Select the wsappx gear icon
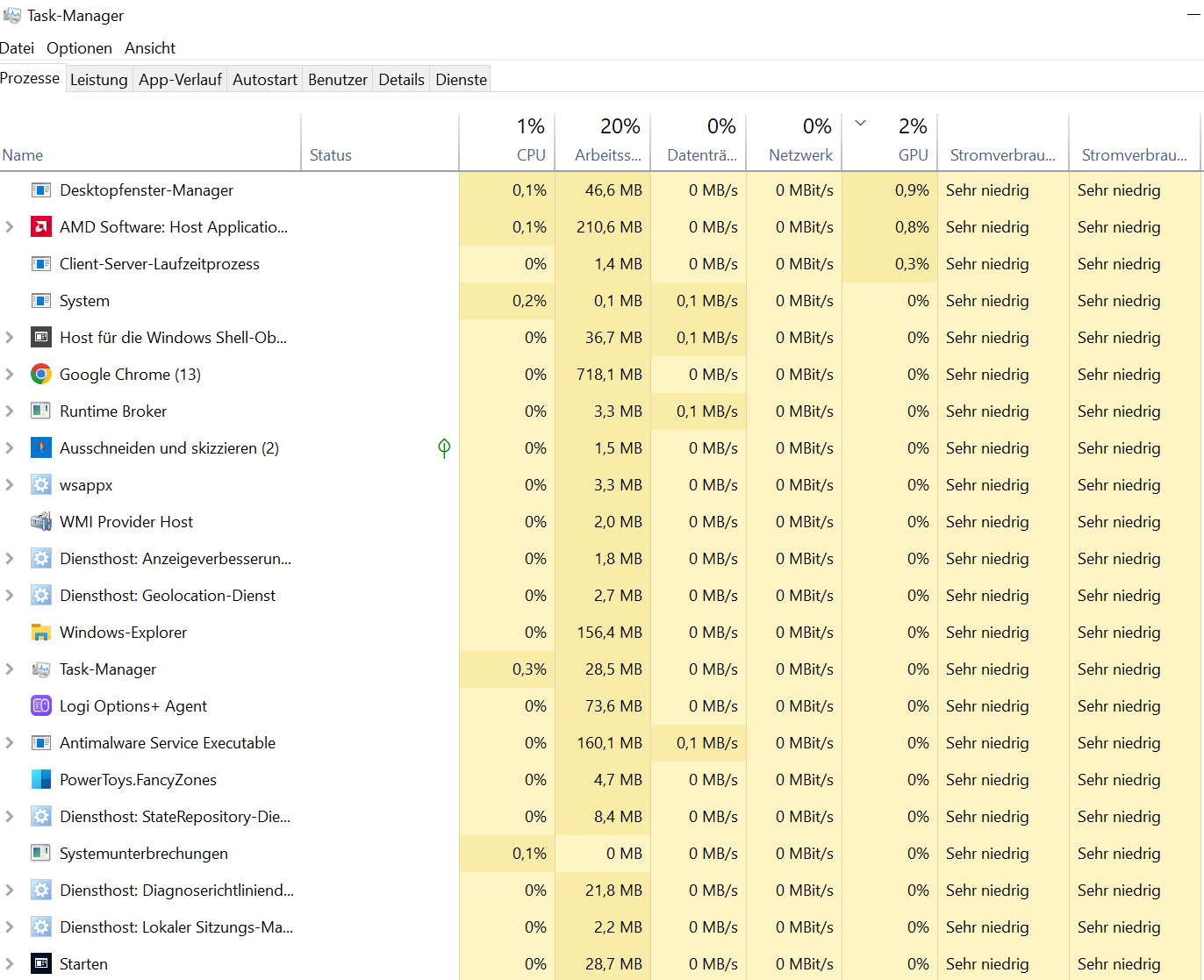 (40, 484)
